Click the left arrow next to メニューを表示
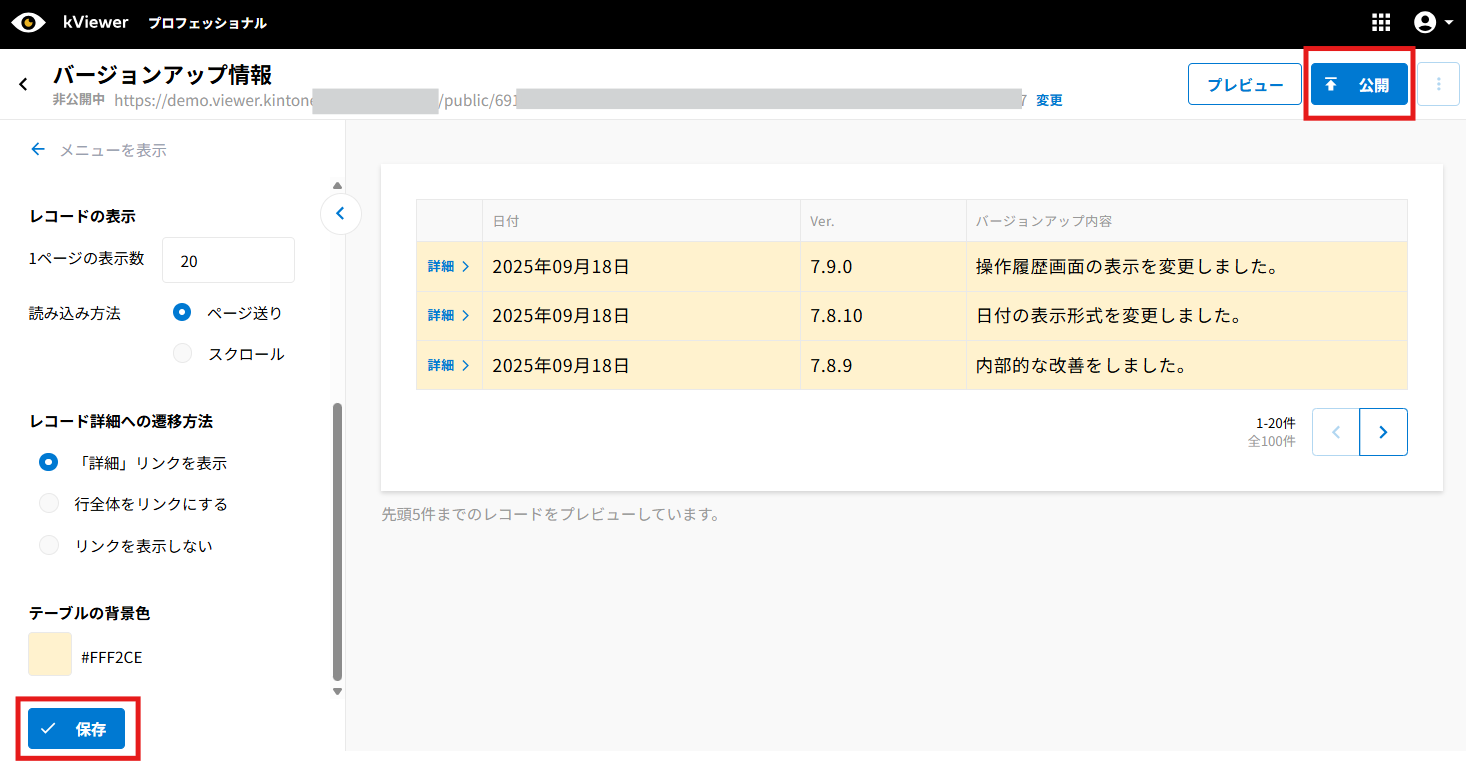Screen dimensions: 1466x761 38,150
